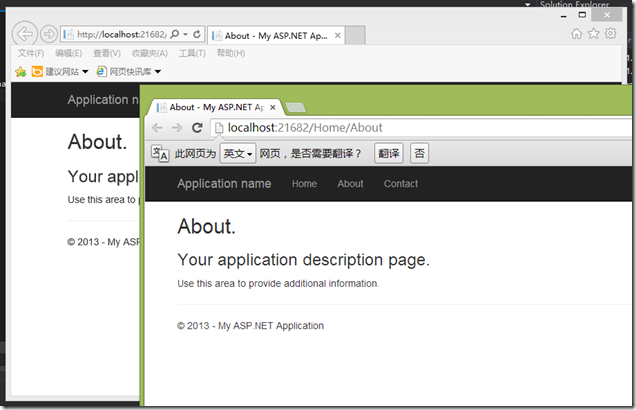Open the 文件(F) menu in Internet Explorer

(x=30, y=53)
